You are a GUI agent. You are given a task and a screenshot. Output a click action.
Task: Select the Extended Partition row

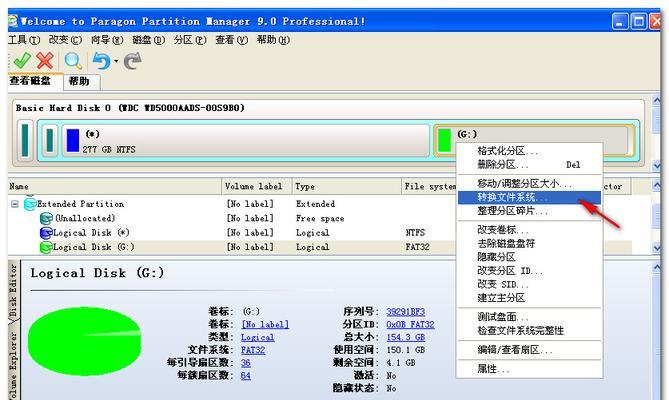tap(233, 204)
